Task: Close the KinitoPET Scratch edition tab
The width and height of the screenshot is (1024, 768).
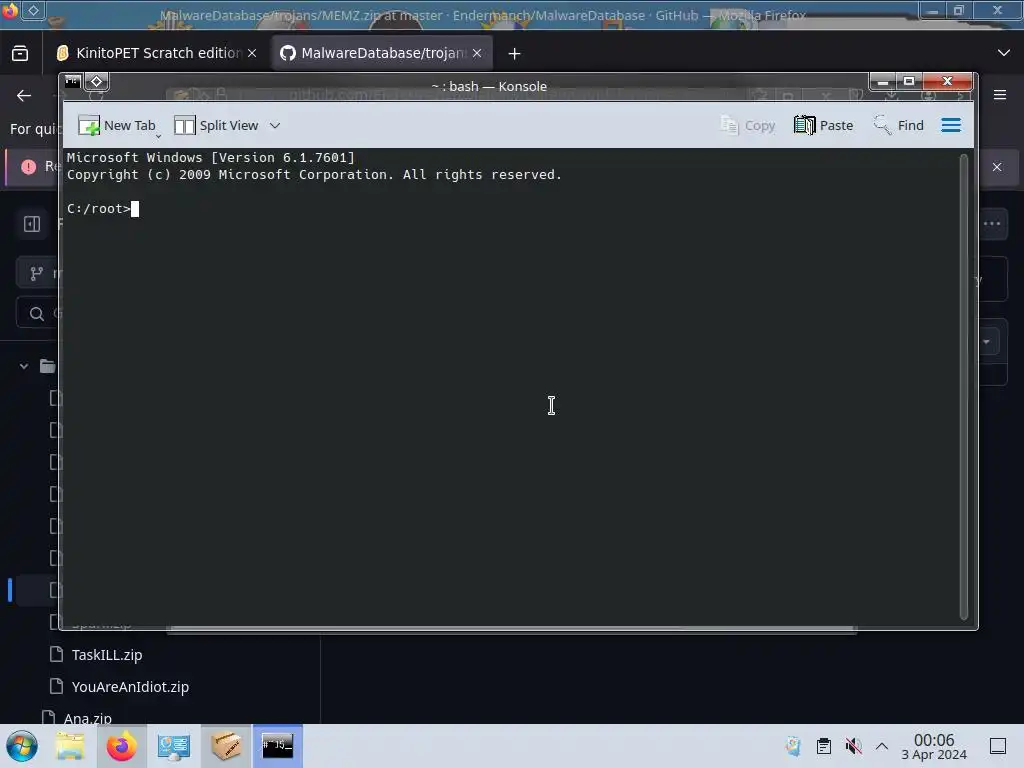Action: click(252, 53)
